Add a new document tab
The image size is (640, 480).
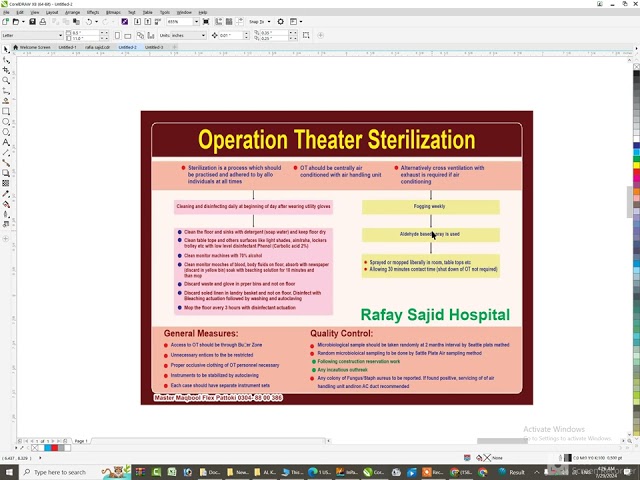pyautogui.click(x=174, y=47)
